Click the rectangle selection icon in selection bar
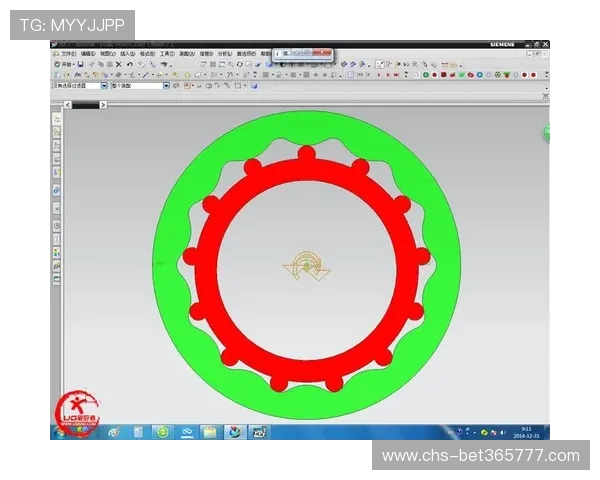Image resolution: width=600 pixels, height=480 pixels. 238,86
